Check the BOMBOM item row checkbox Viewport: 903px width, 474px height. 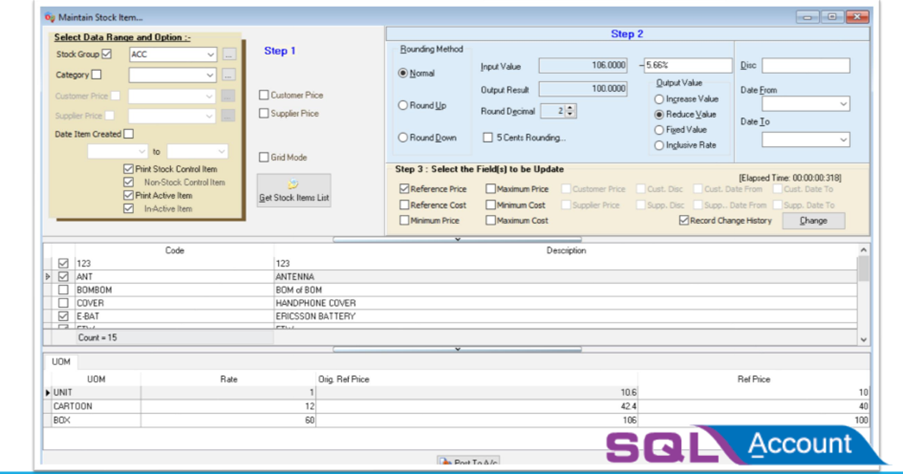(64, 290)
